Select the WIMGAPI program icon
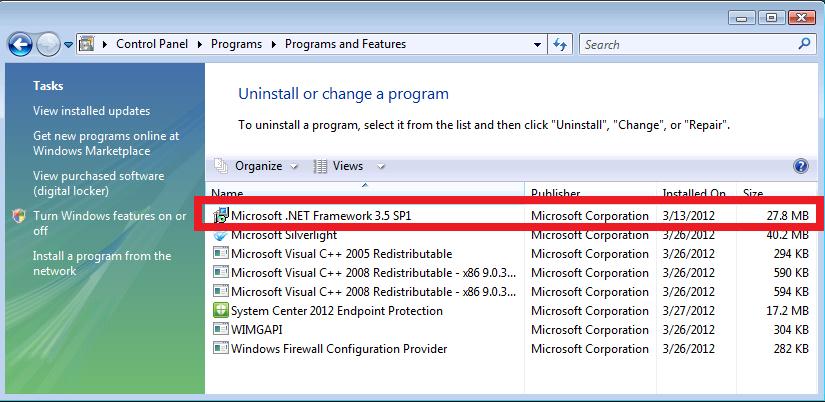Screen dimensions: 825x402 pyautogui.click(x=220, y=329)
